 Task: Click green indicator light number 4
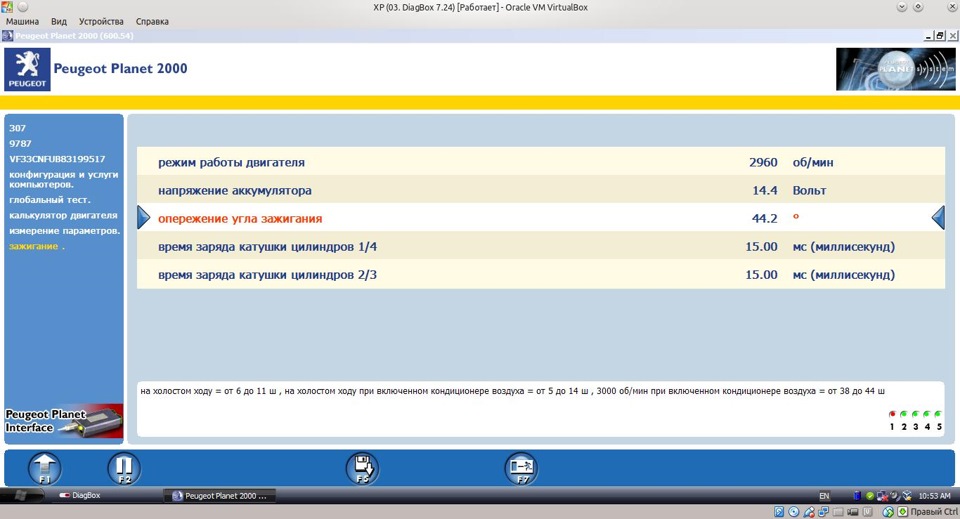click(x=926, y=414)
